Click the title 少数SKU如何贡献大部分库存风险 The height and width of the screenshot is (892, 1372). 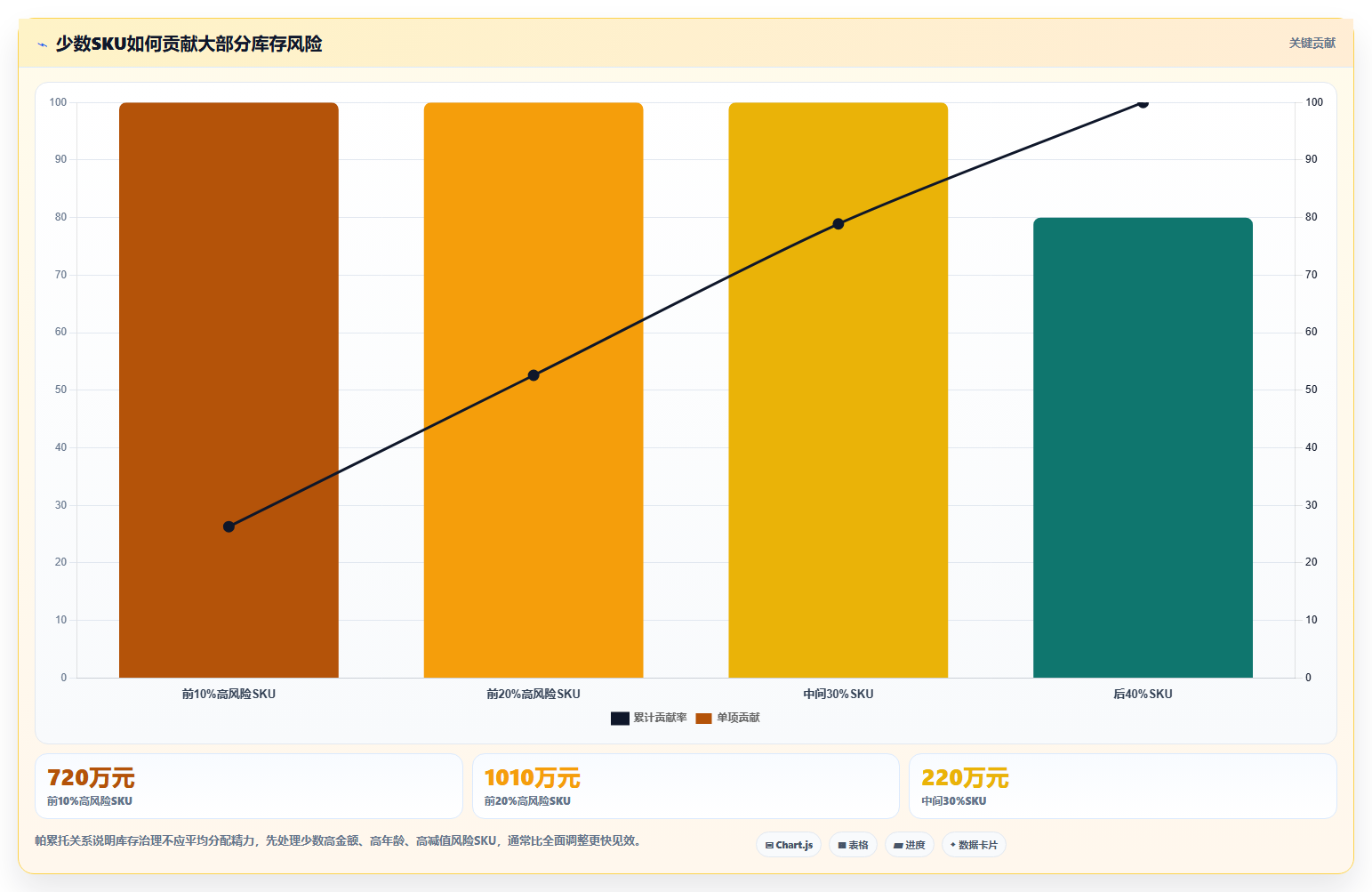click(x=189, y=44)
